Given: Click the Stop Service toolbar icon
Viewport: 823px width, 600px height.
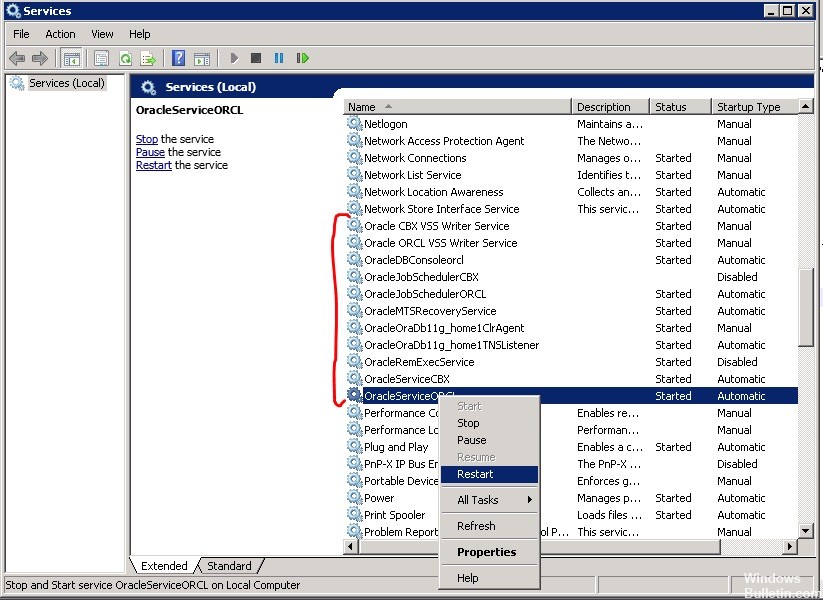Looking at the screenshot, I should (x=256, y=58).
